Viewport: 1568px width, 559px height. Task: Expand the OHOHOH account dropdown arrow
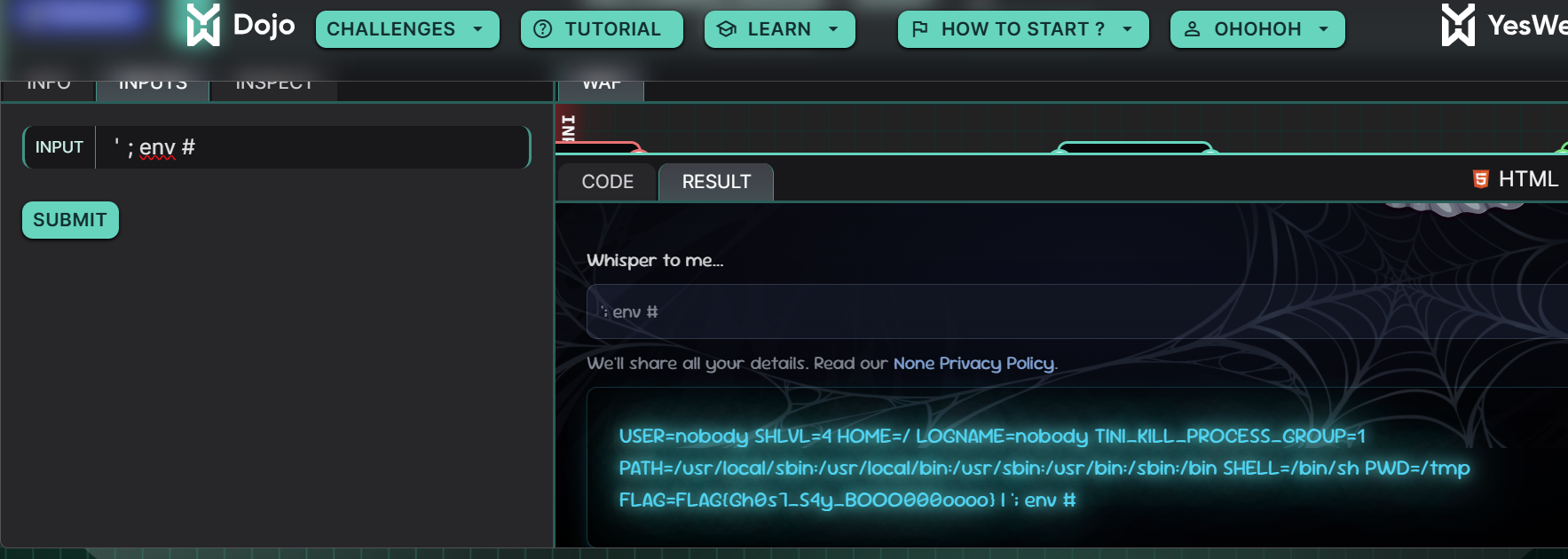coord(1324,29)
